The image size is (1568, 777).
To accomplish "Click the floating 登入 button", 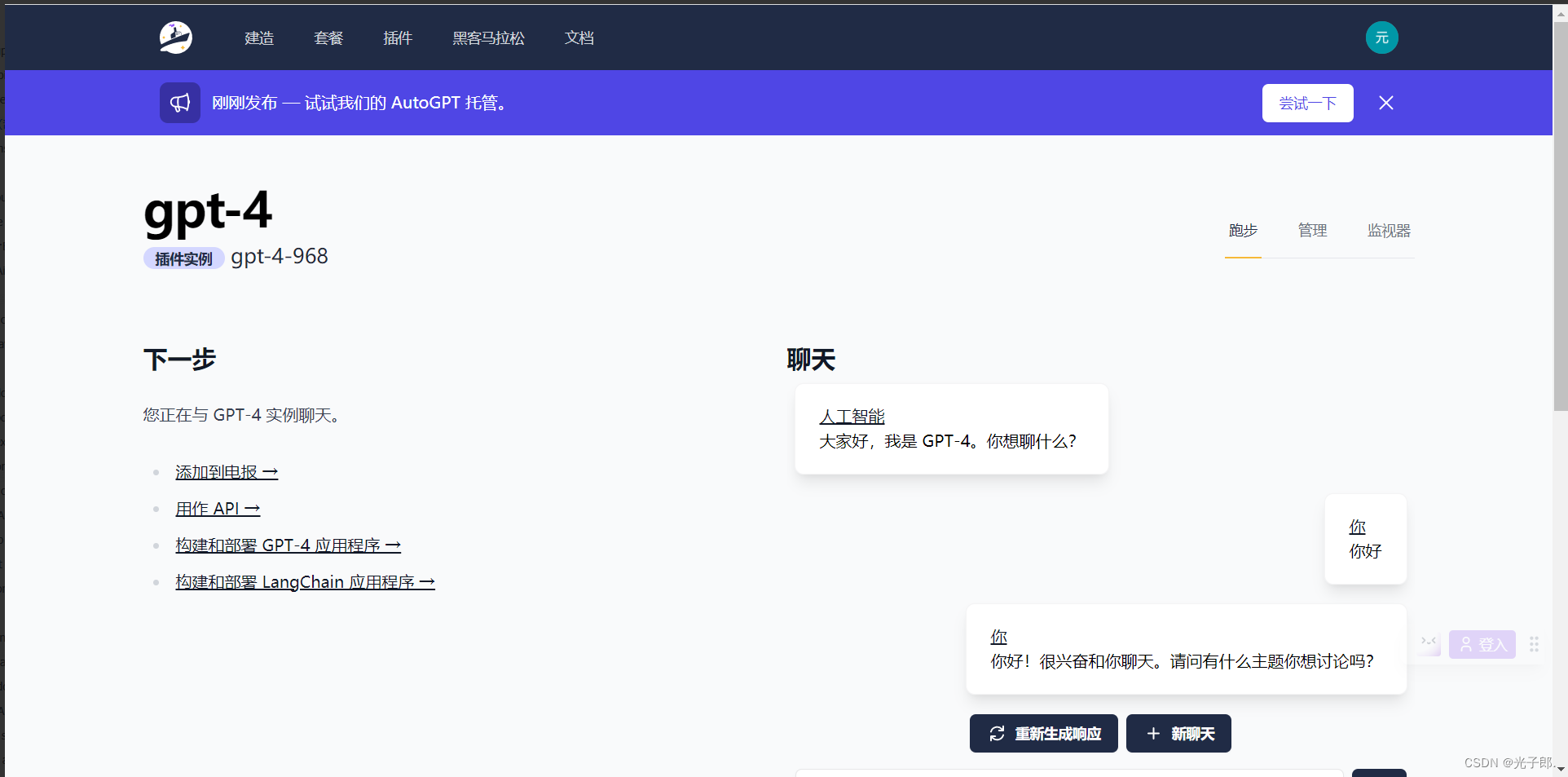I will pos(1482,644).
